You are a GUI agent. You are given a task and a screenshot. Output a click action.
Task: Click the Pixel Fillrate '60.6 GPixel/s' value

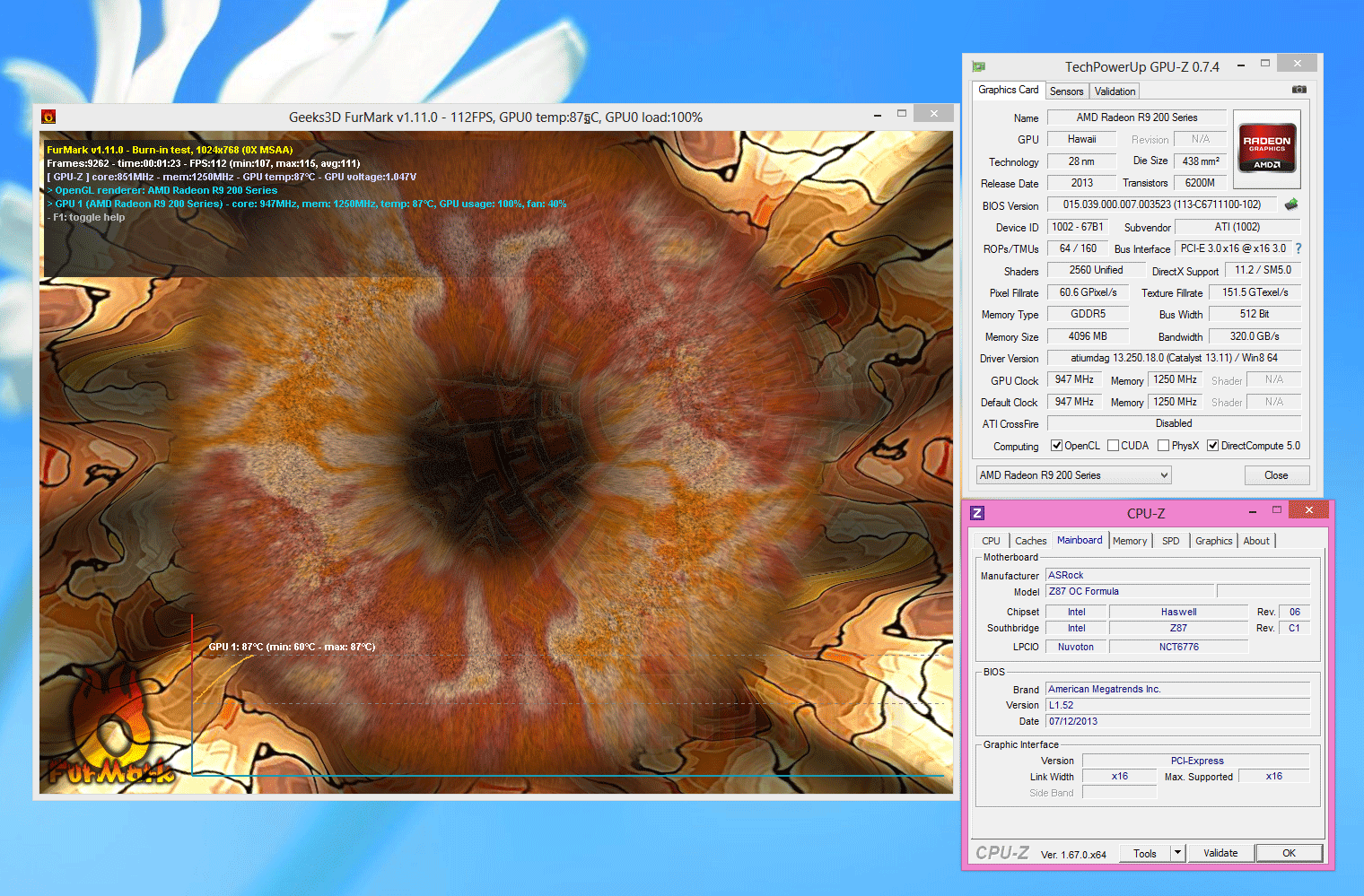(1088, 292)
